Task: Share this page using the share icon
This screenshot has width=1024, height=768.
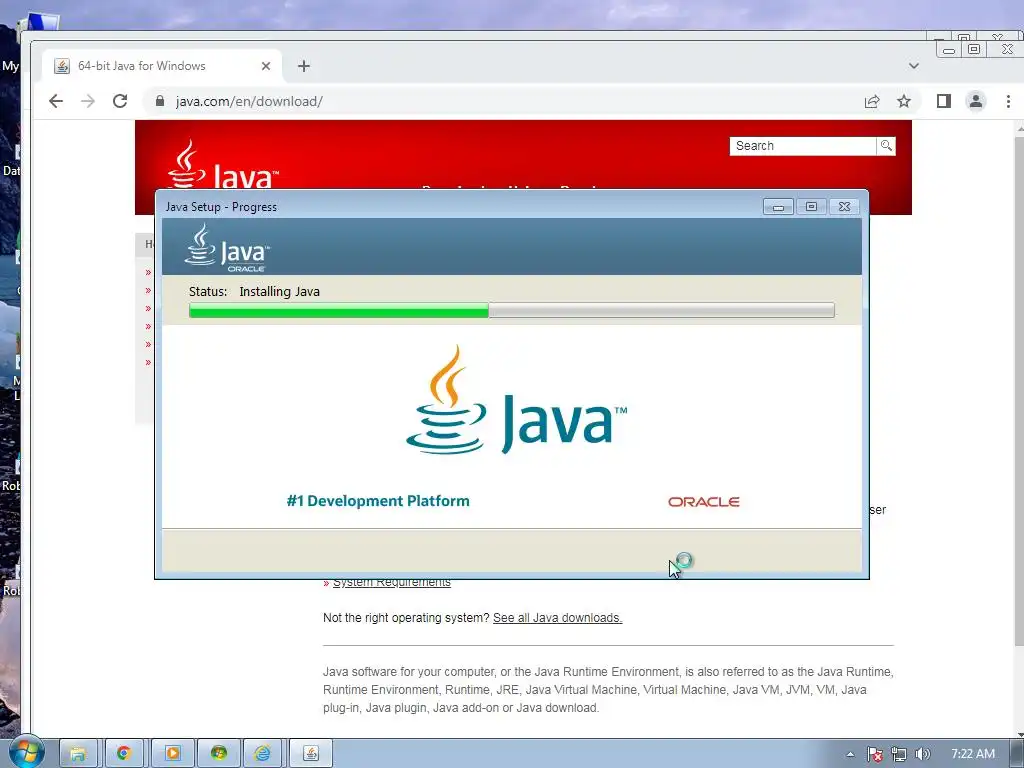Action: (872, 101)
